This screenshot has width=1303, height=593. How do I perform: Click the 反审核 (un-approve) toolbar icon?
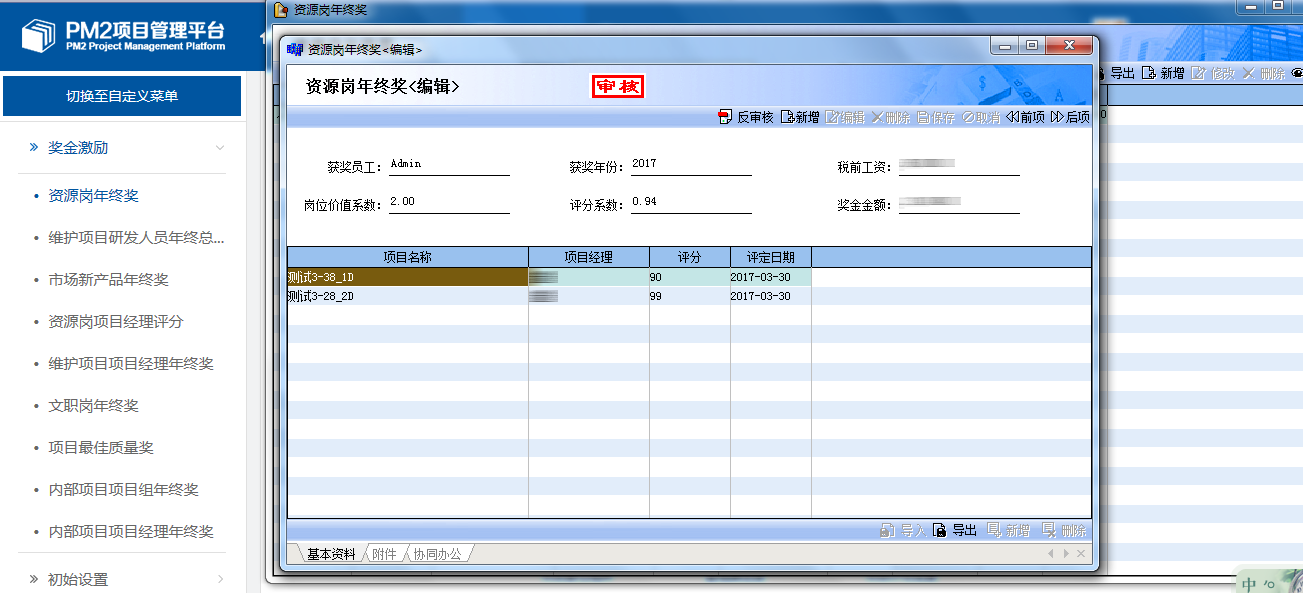tap(746, 117)
